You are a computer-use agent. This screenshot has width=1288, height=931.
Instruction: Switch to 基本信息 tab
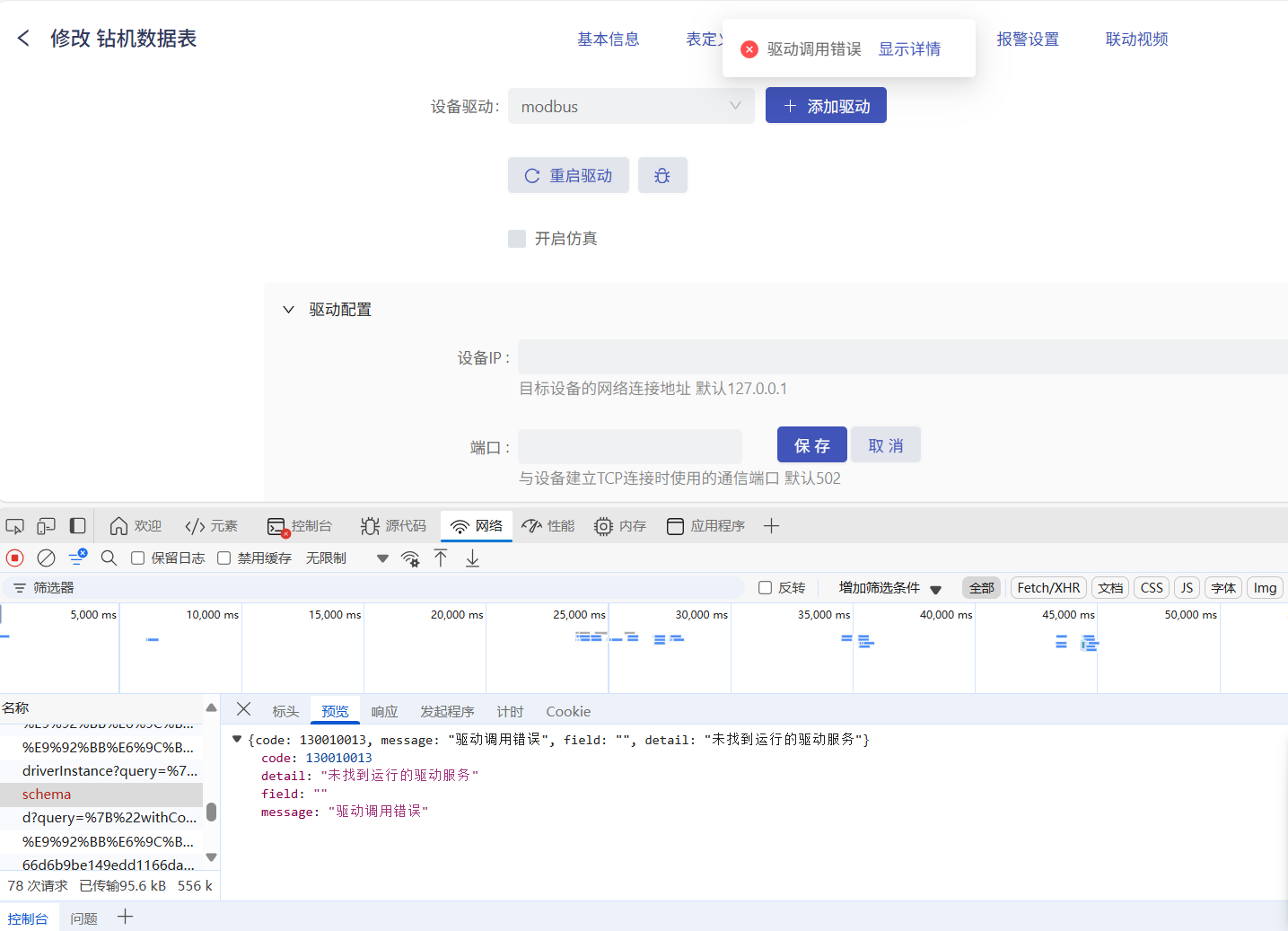[x=609, y=40]
